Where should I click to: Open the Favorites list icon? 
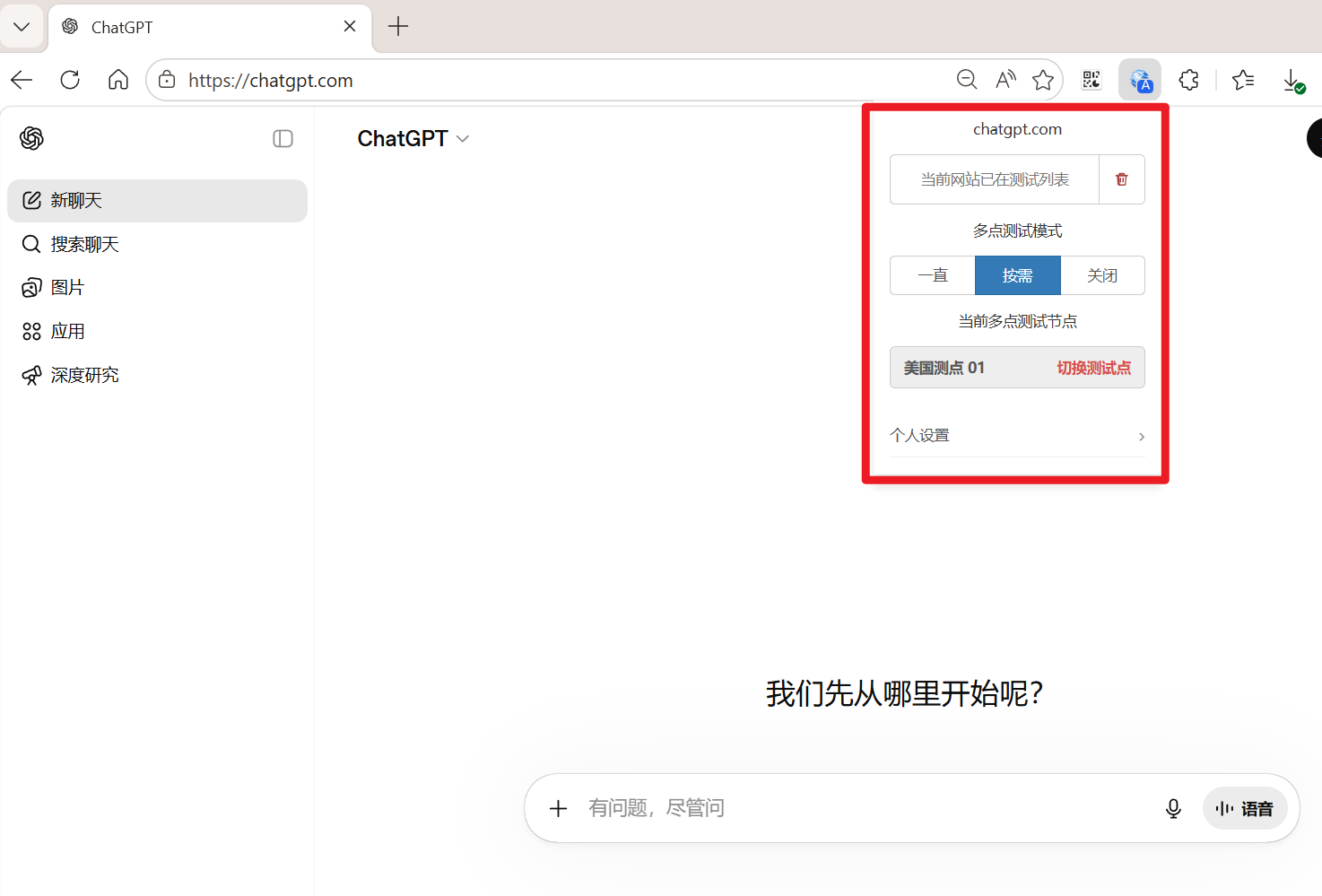[1243, 80]
